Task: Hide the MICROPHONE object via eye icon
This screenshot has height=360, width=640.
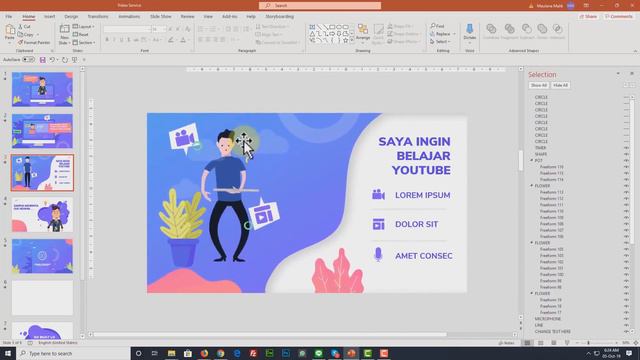Action: click(627, 319)
